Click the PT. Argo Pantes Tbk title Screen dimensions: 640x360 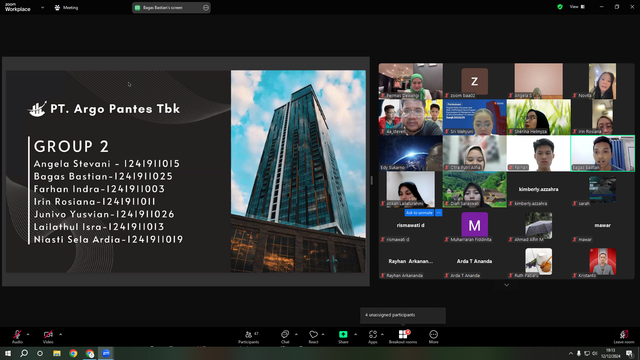click(115, 109)
